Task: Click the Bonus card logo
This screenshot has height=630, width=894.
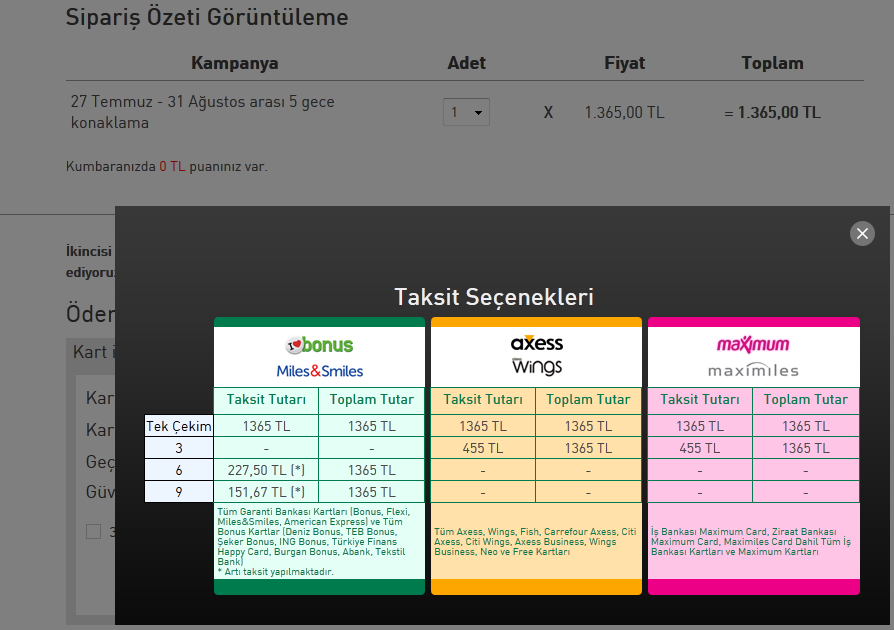Action: click(319, 345)
